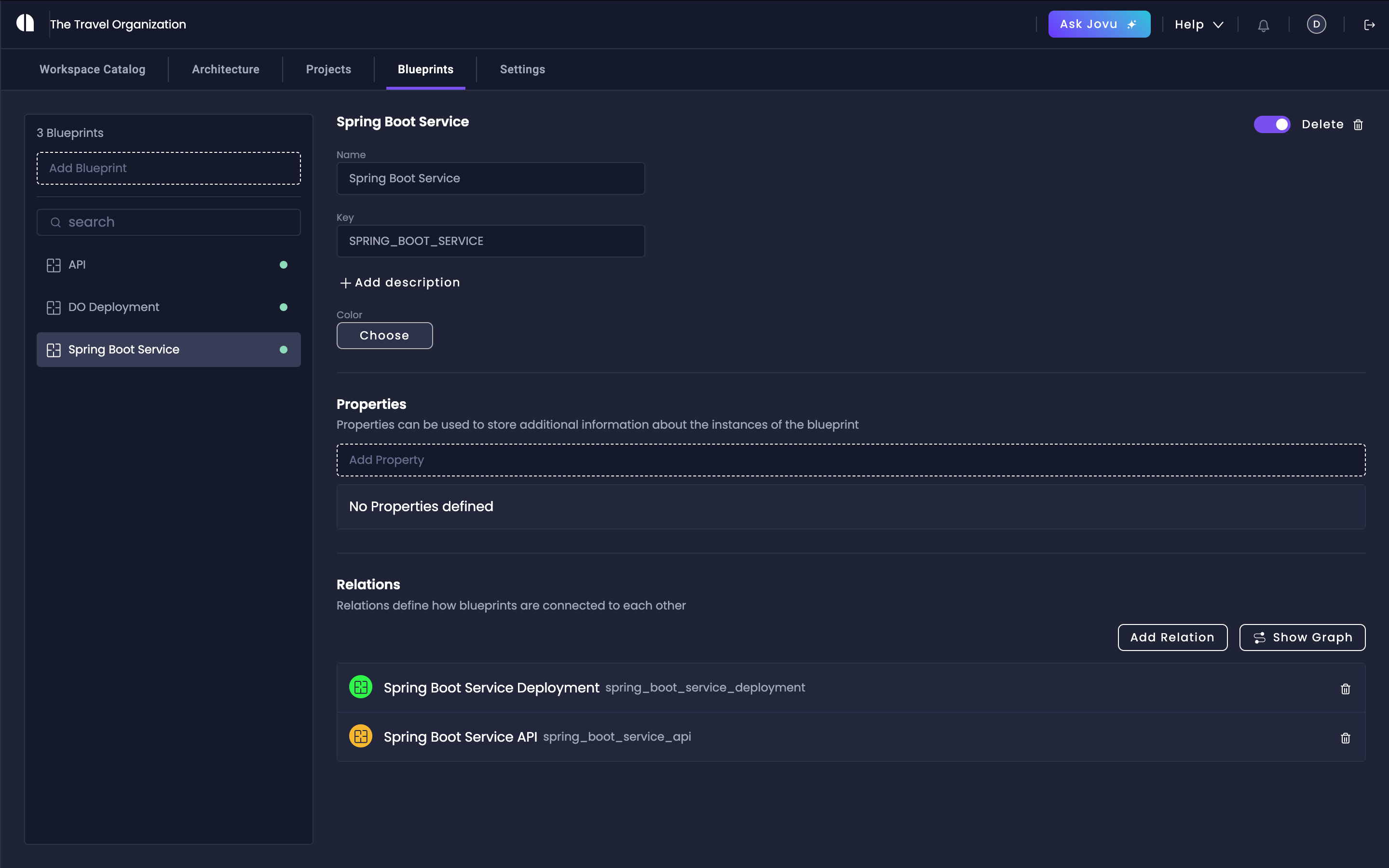Screen dimensions: 1389x868
Task: Click the Add Relation button
Action: coord(1172,637)
